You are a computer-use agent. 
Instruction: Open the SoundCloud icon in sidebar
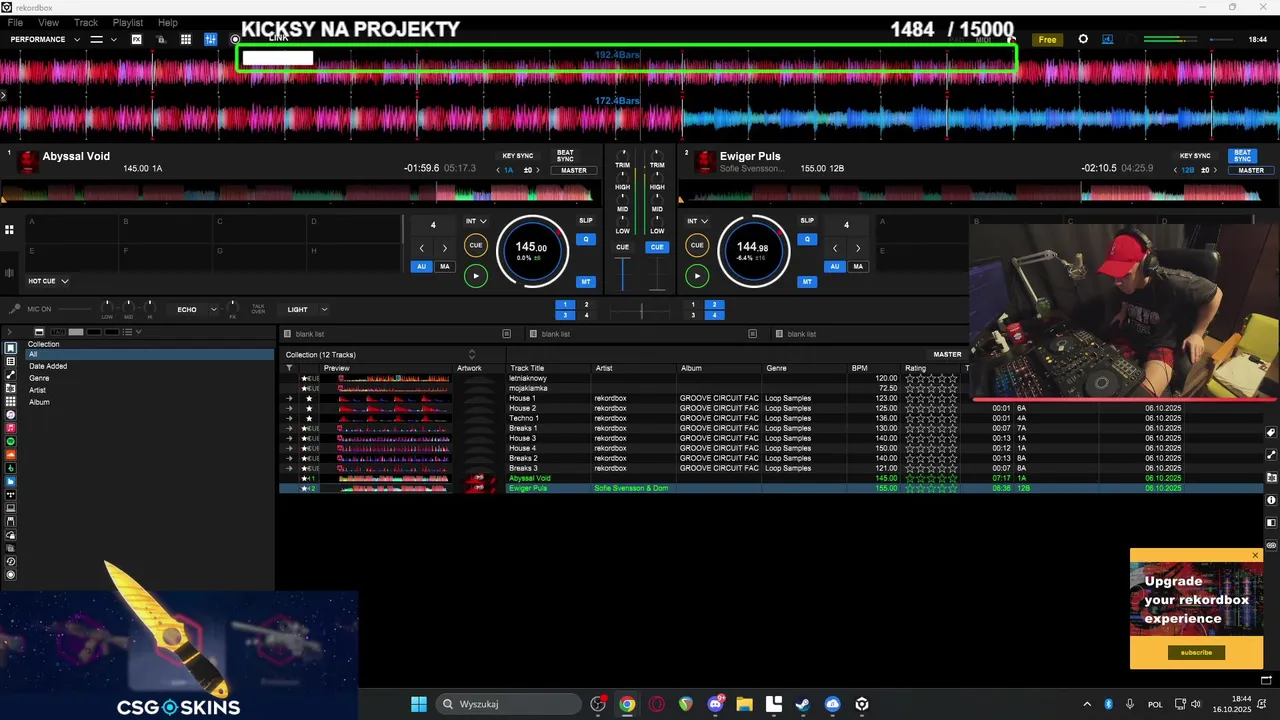pyautogui.click(x=11, y=454)
